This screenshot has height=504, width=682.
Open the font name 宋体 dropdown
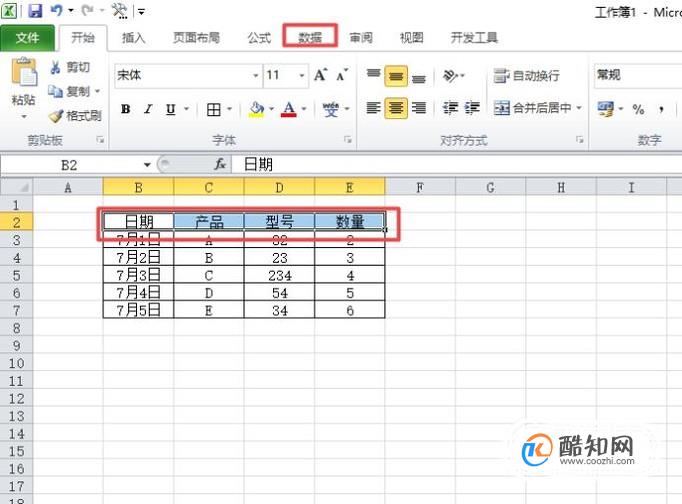click(x=256, y=75)
